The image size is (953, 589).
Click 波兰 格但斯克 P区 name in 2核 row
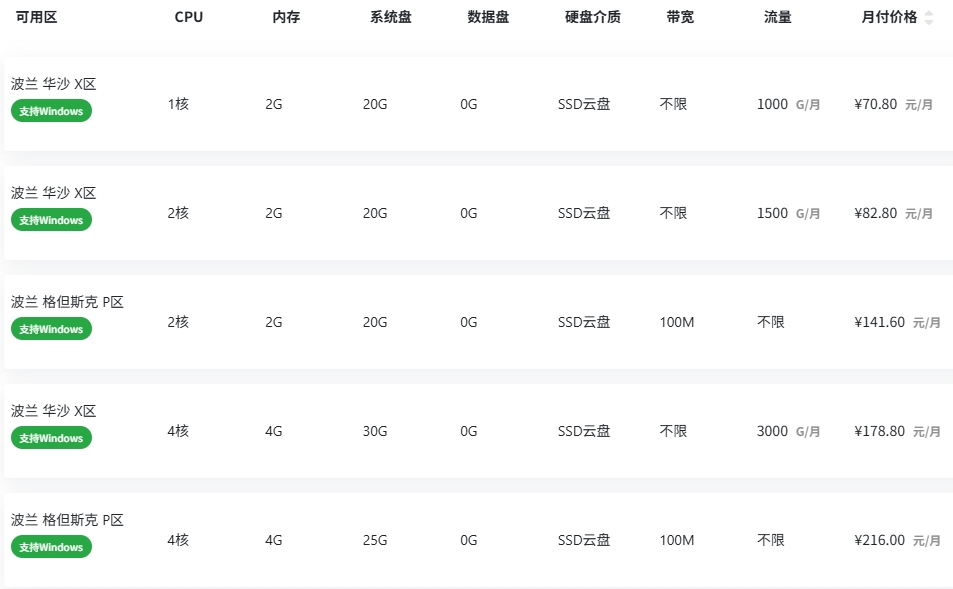click(x=67, y=301)
